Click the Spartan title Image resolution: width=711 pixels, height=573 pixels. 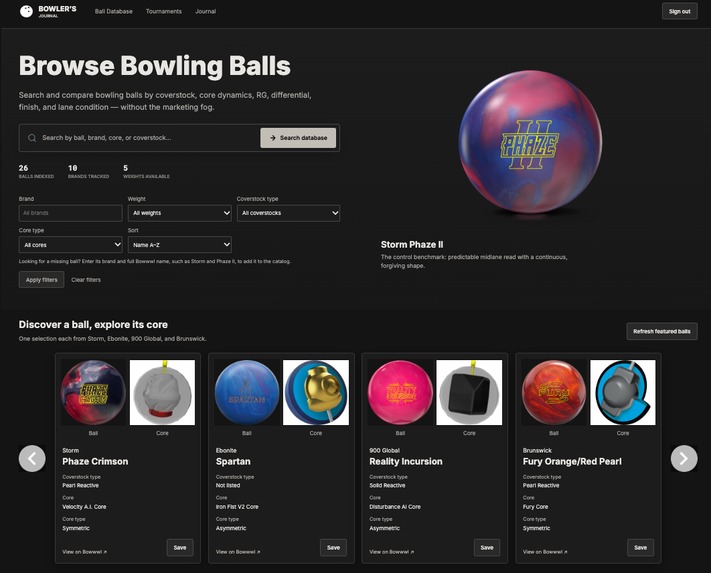(233, 461)
